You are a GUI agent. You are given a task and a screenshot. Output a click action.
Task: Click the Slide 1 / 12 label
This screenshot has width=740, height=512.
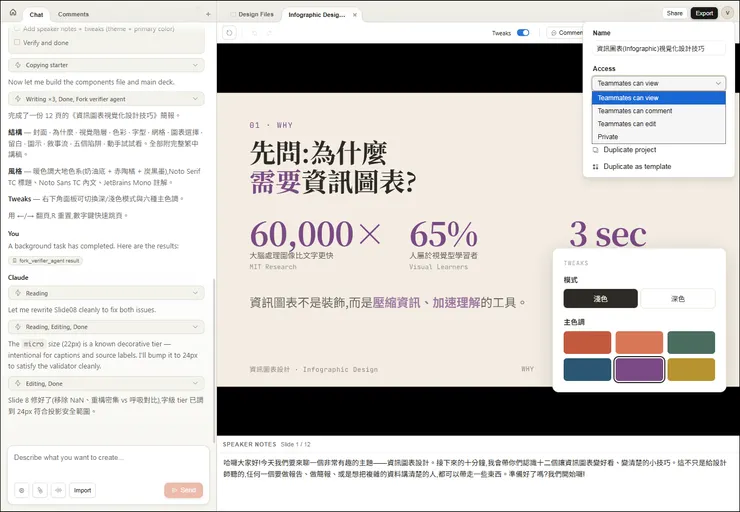coord(295,445)
